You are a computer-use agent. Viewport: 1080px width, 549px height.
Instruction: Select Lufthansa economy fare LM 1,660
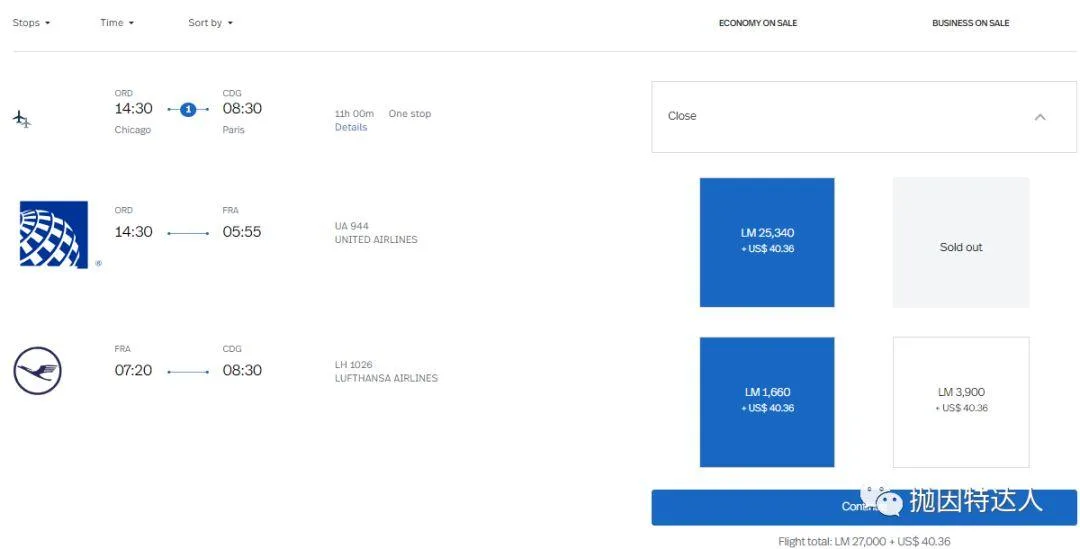tap(767, 400)
